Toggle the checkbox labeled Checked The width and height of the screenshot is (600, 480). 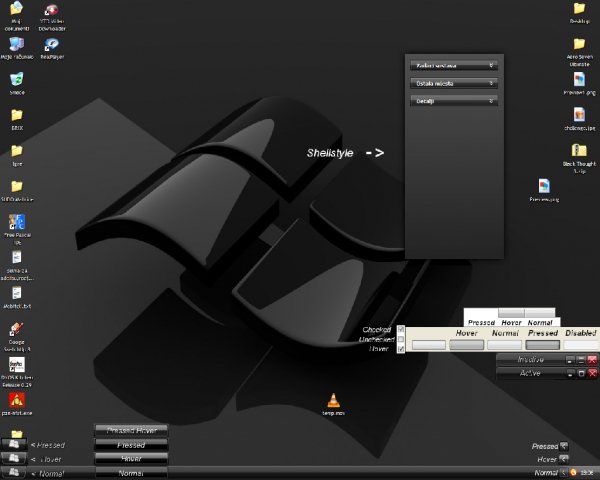pyautogui.click(x=401, y=329)
